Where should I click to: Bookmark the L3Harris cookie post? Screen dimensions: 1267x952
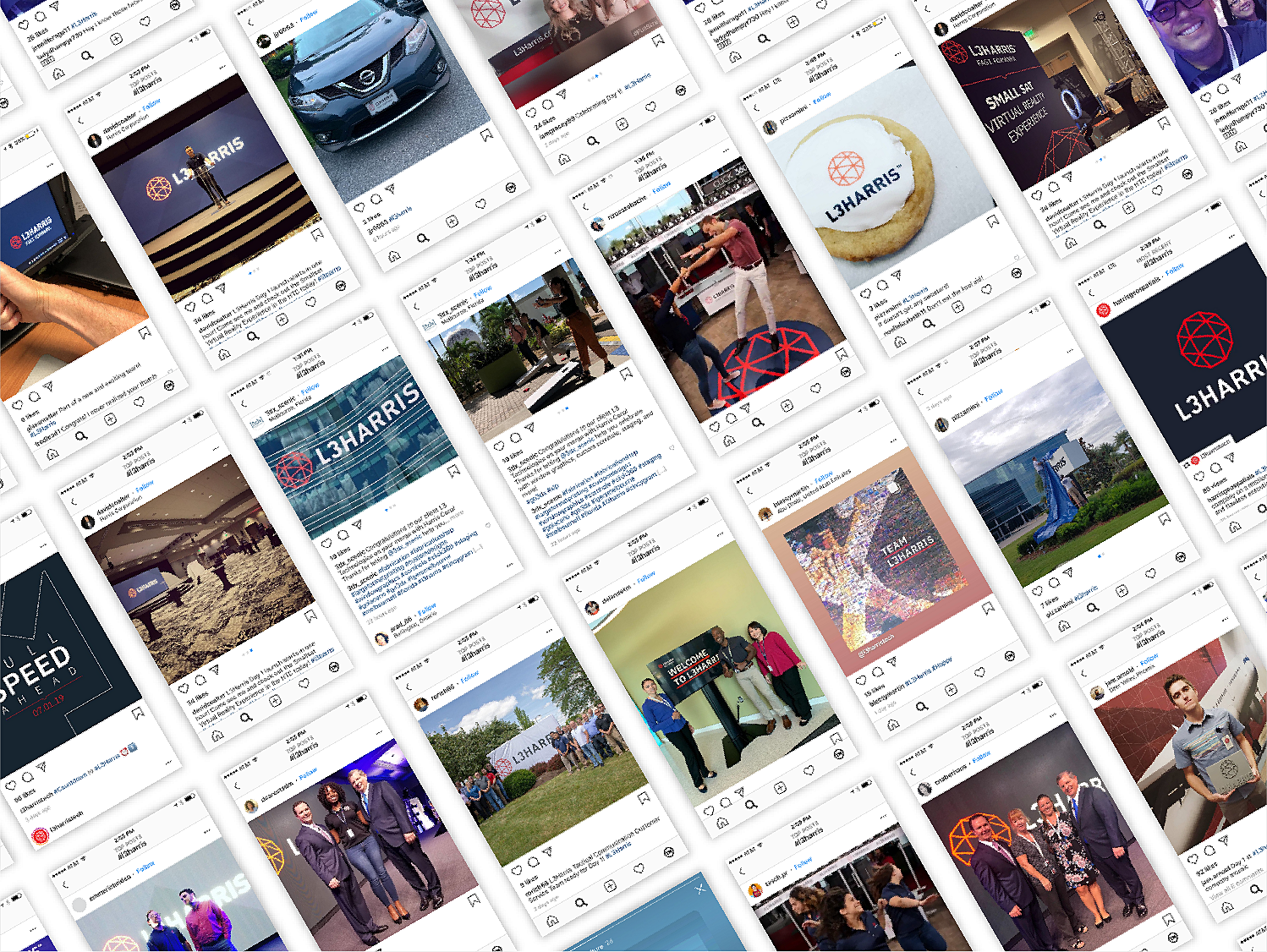993,222
